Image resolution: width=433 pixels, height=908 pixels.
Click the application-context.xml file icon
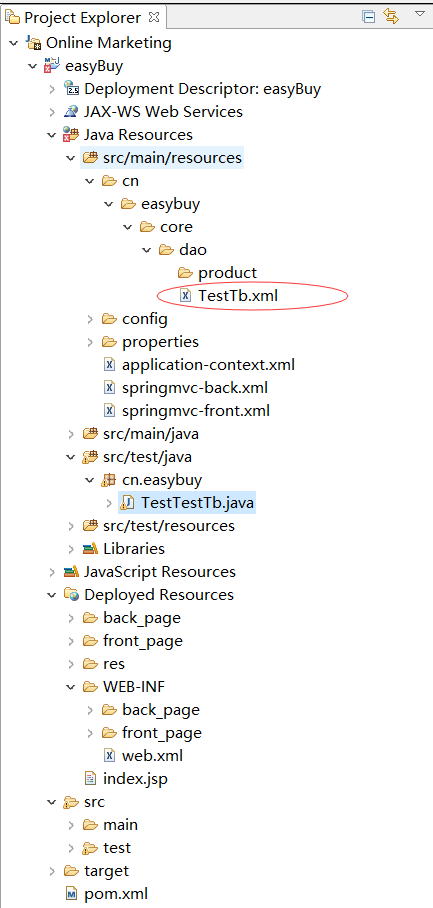coord(109,365)
